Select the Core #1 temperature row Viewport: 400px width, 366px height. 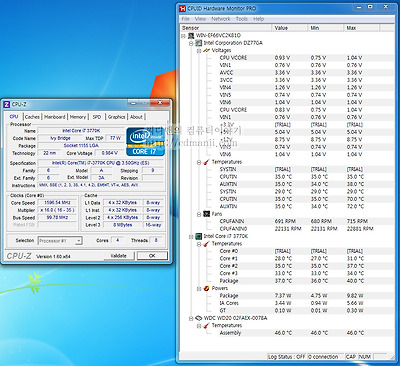pos(287,259)
